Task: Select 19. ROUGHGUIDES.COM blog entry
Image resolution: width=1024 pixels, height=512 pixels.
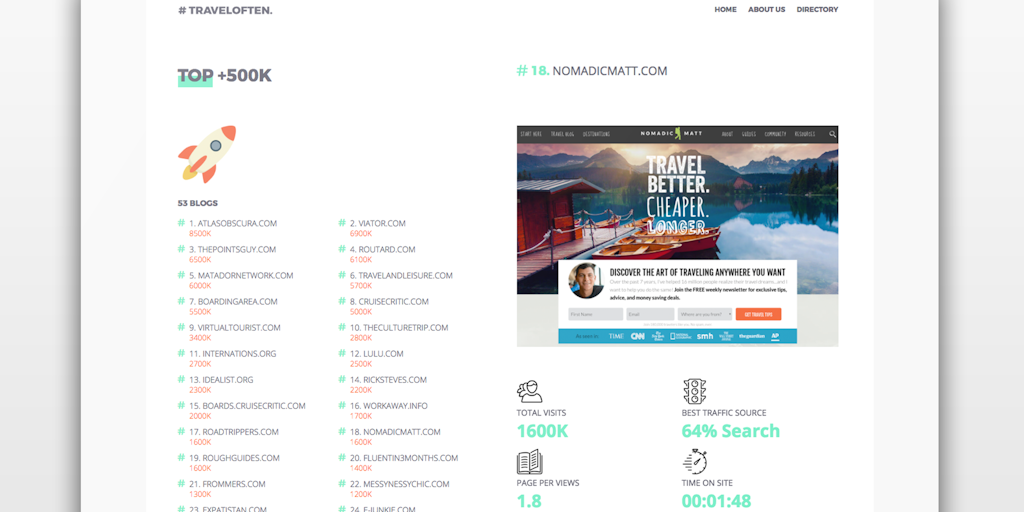Action: click(234, 458)
